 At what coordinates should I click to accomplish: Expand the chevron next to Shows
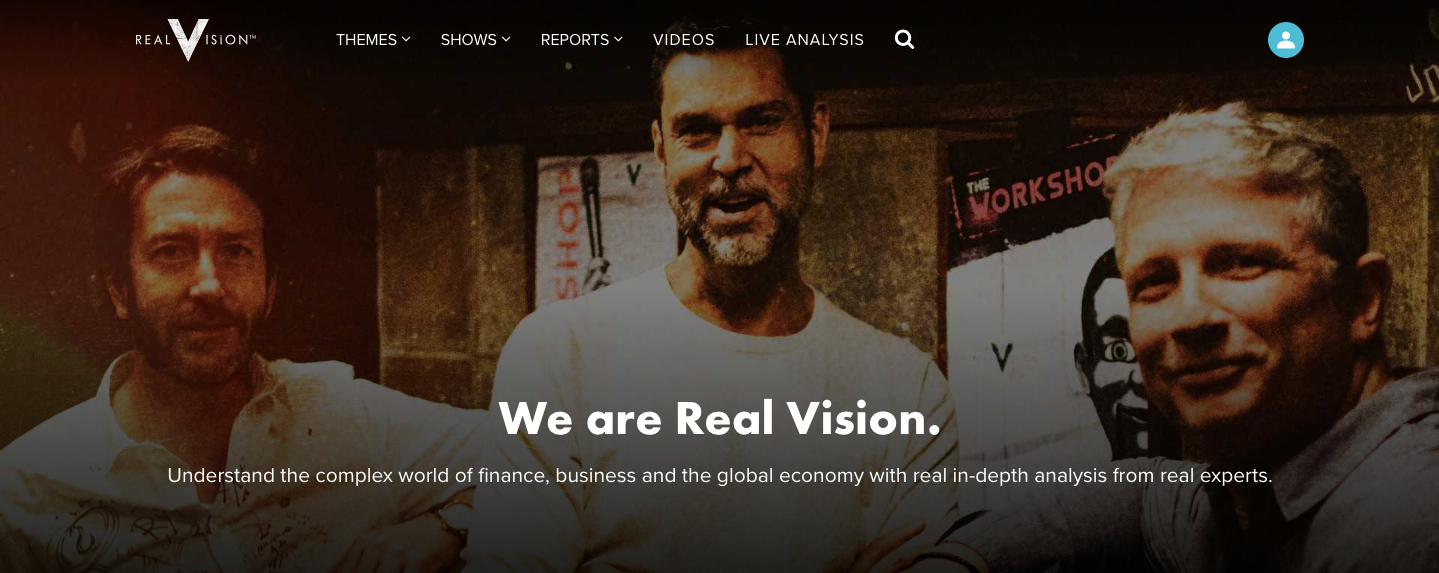(506, 39)
